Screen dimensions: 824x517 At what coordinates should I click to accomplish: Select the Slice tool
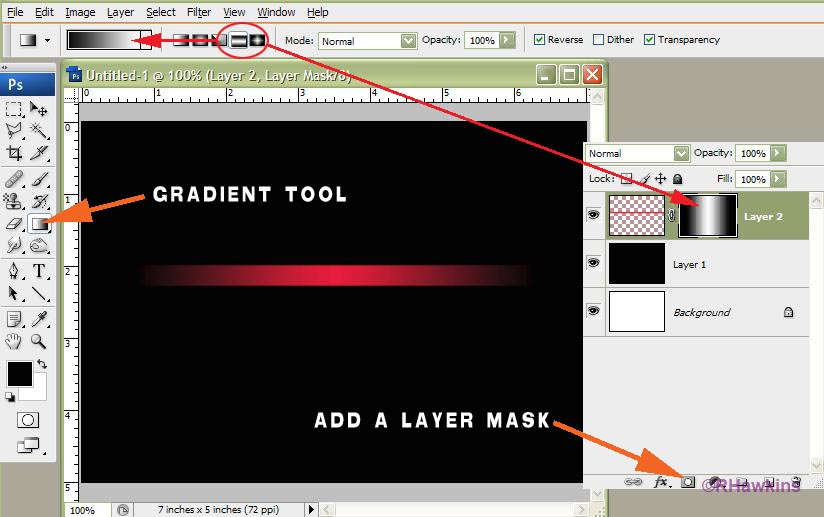[38, 153]
